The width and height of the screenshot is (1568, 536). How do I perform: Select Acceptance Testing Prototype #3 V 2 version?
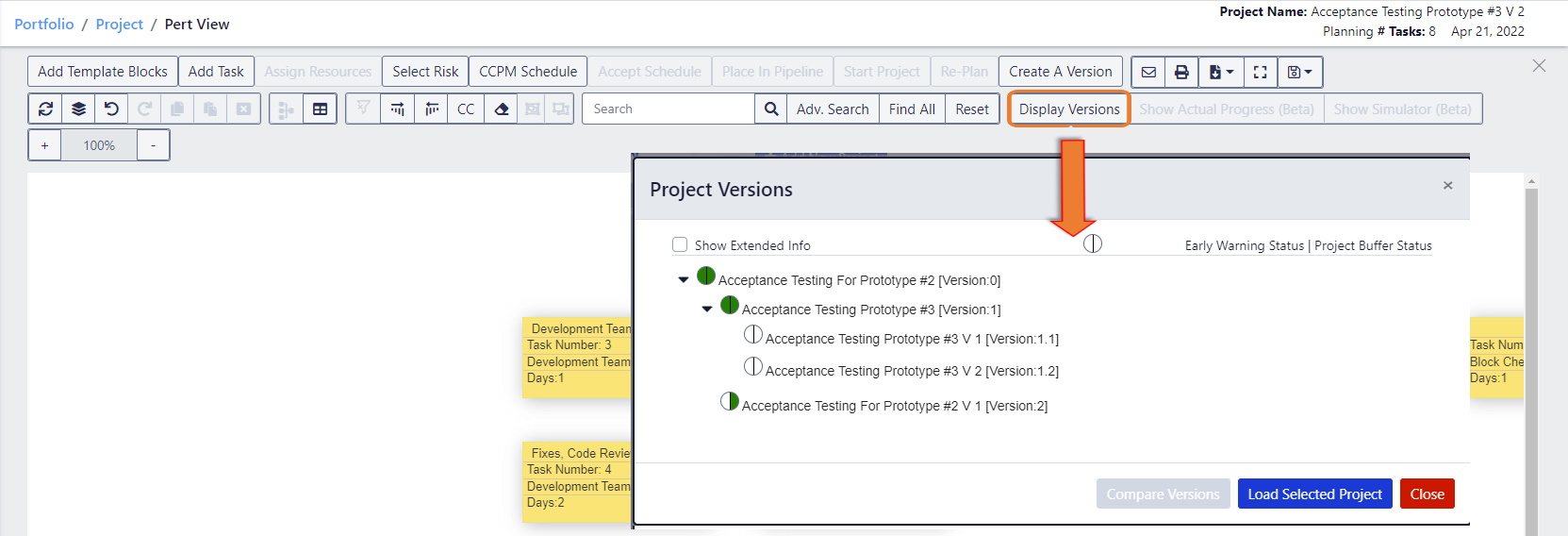tap(911, 371)
